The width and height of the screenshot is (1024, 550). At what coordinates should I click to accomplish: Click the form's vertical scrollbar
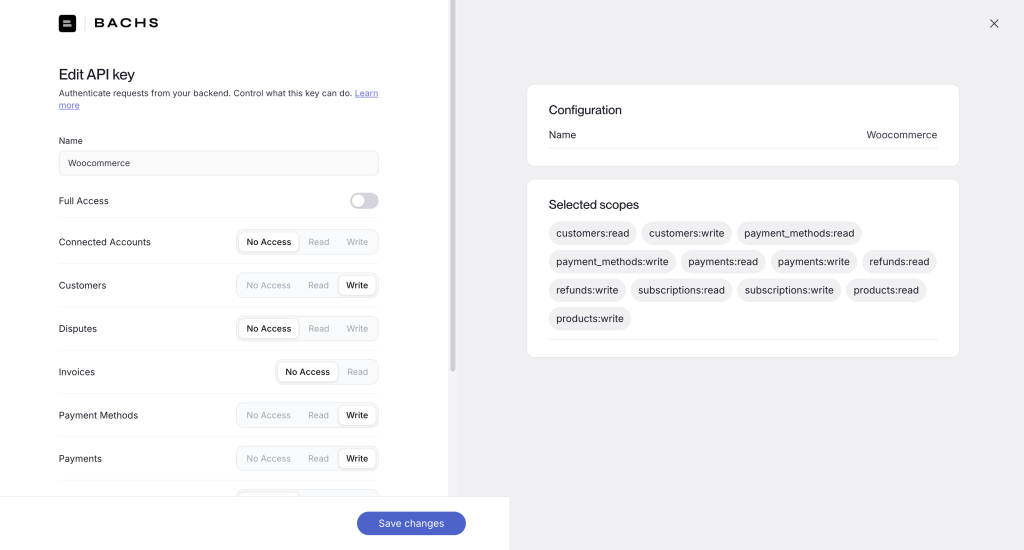point(453,186)
